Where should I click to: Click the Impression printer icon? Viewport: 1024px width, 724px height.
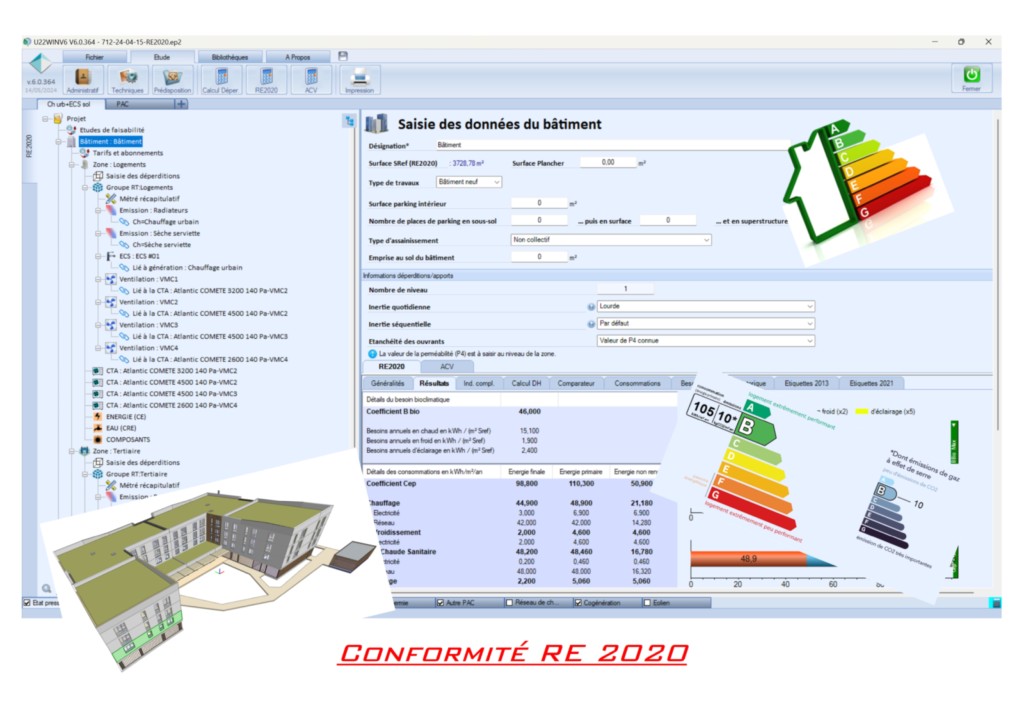(x=359, y=80)
